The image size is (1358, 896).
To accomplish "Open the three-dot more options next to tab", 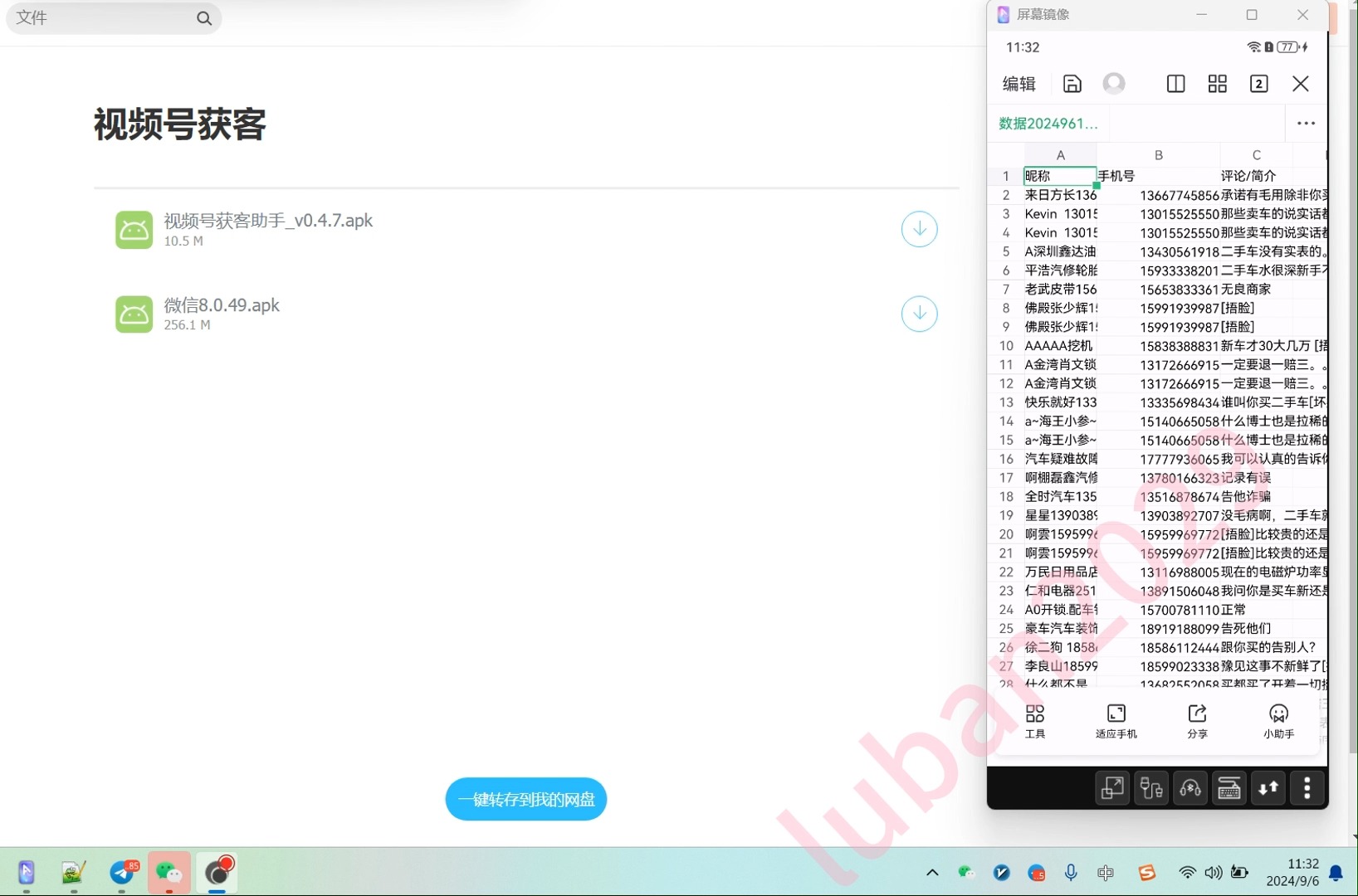I will [x=1306, y=124].
